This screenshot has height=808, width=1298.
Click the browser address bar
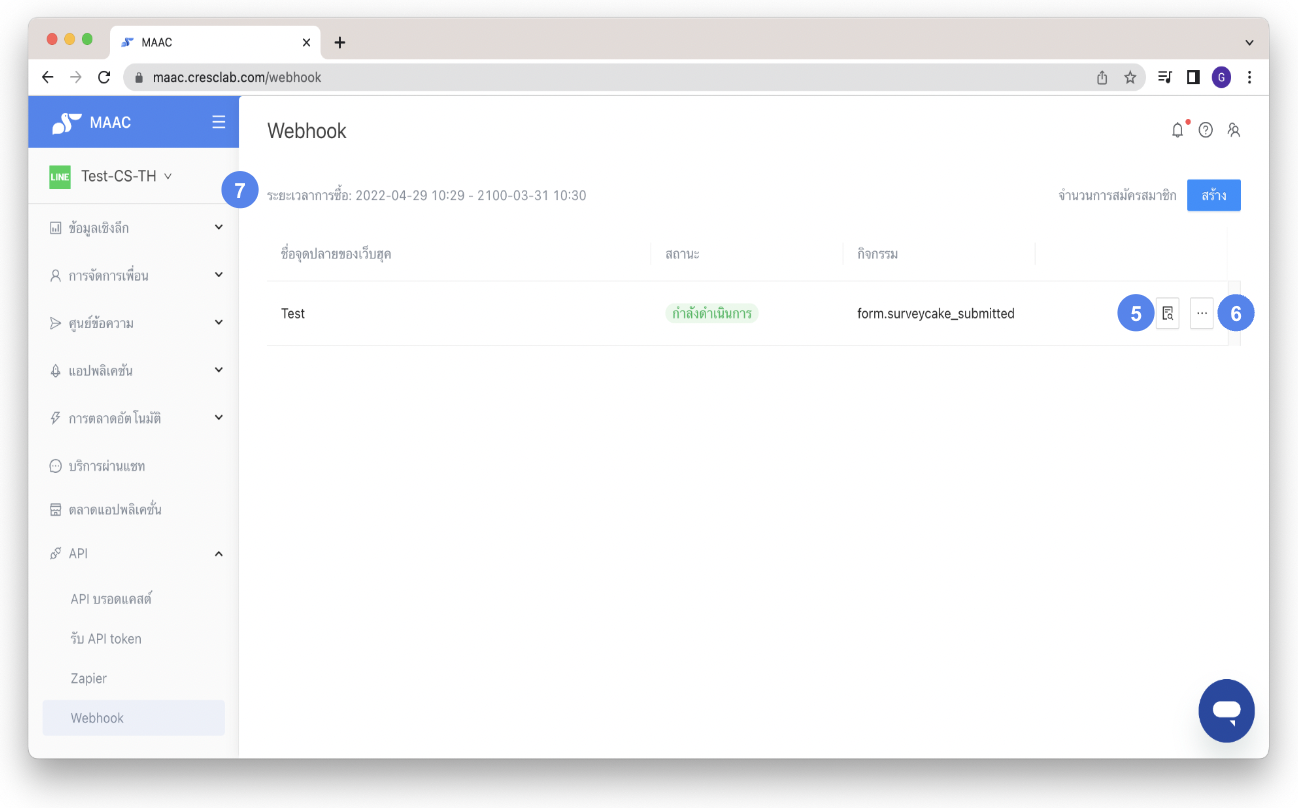(600, 77)
